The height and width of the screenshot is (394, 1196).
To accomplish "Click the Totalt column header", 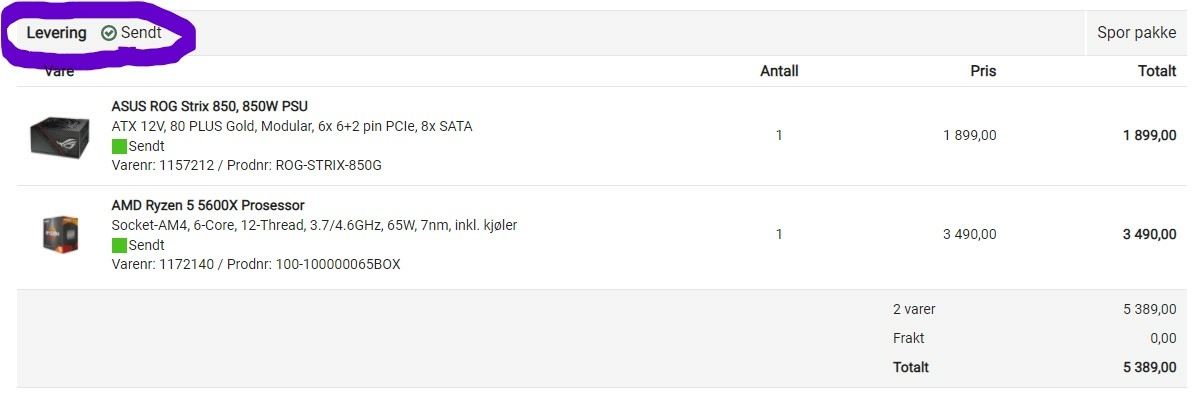I will pos(1157,71).
